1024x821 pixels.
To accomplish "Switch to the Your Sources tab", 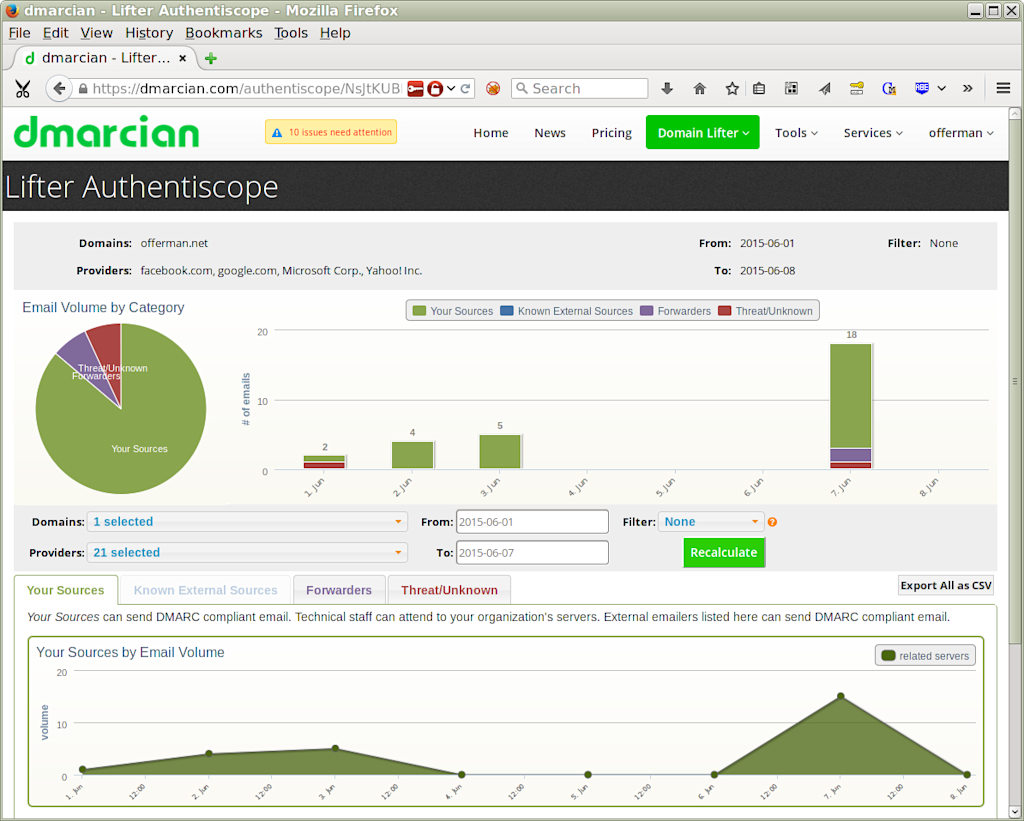I will (x=65, y=590).
